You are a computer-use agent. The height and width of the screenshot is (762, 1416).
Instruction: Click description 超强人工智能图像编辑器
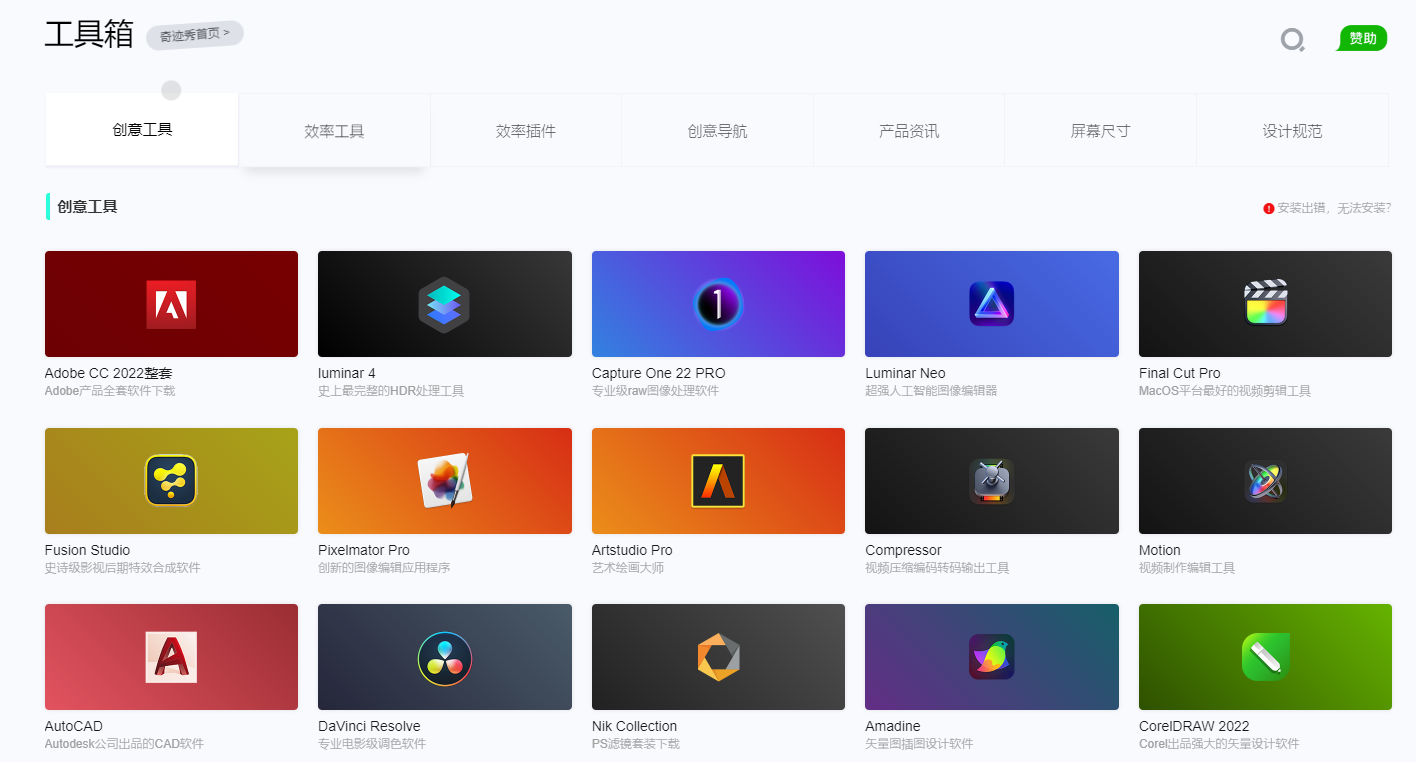[931, 391]
